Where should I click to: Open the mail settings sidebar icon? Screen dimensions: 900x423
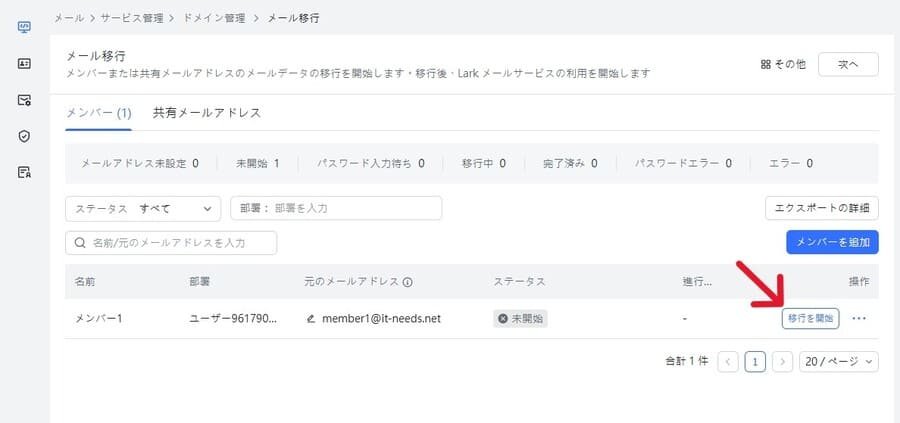point(25,100)
